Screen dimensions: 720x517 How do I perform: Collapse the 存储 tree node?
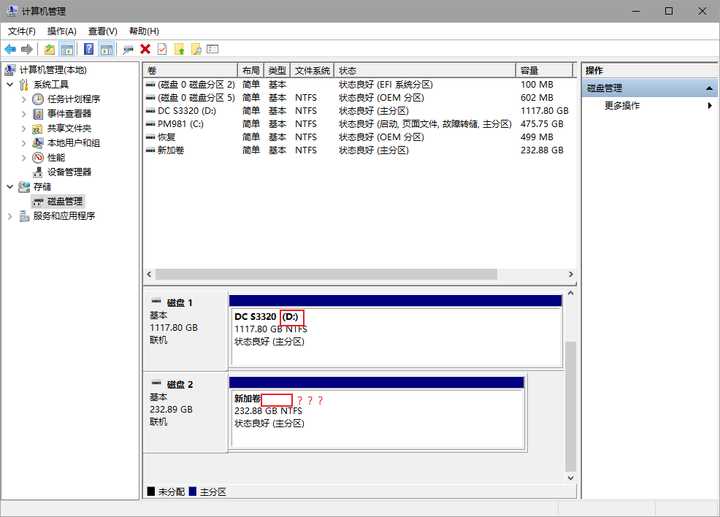(x=10, y=187)
